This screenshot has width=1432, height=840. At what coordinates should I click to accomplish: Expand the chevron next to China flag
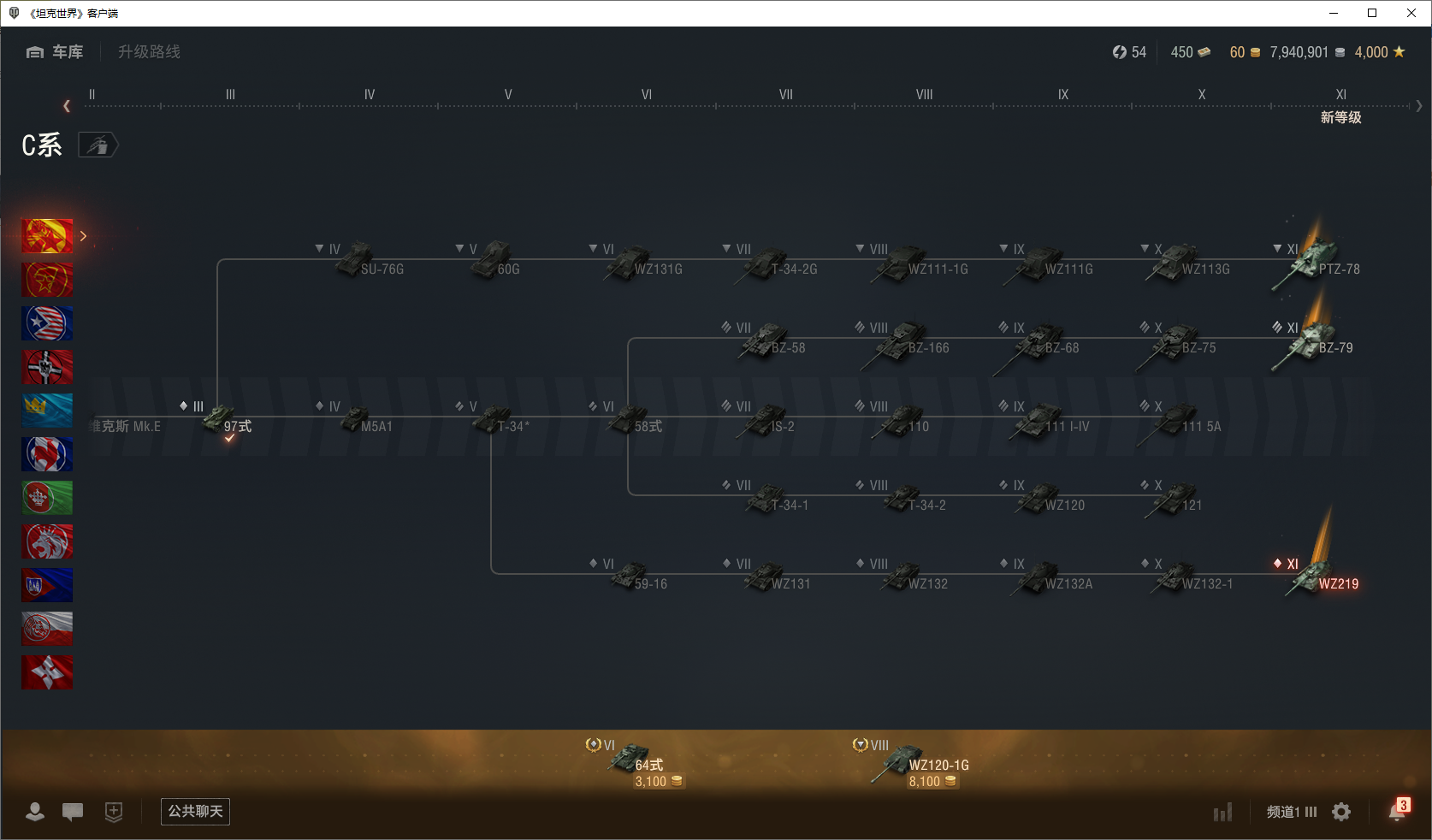coord(83,236)
